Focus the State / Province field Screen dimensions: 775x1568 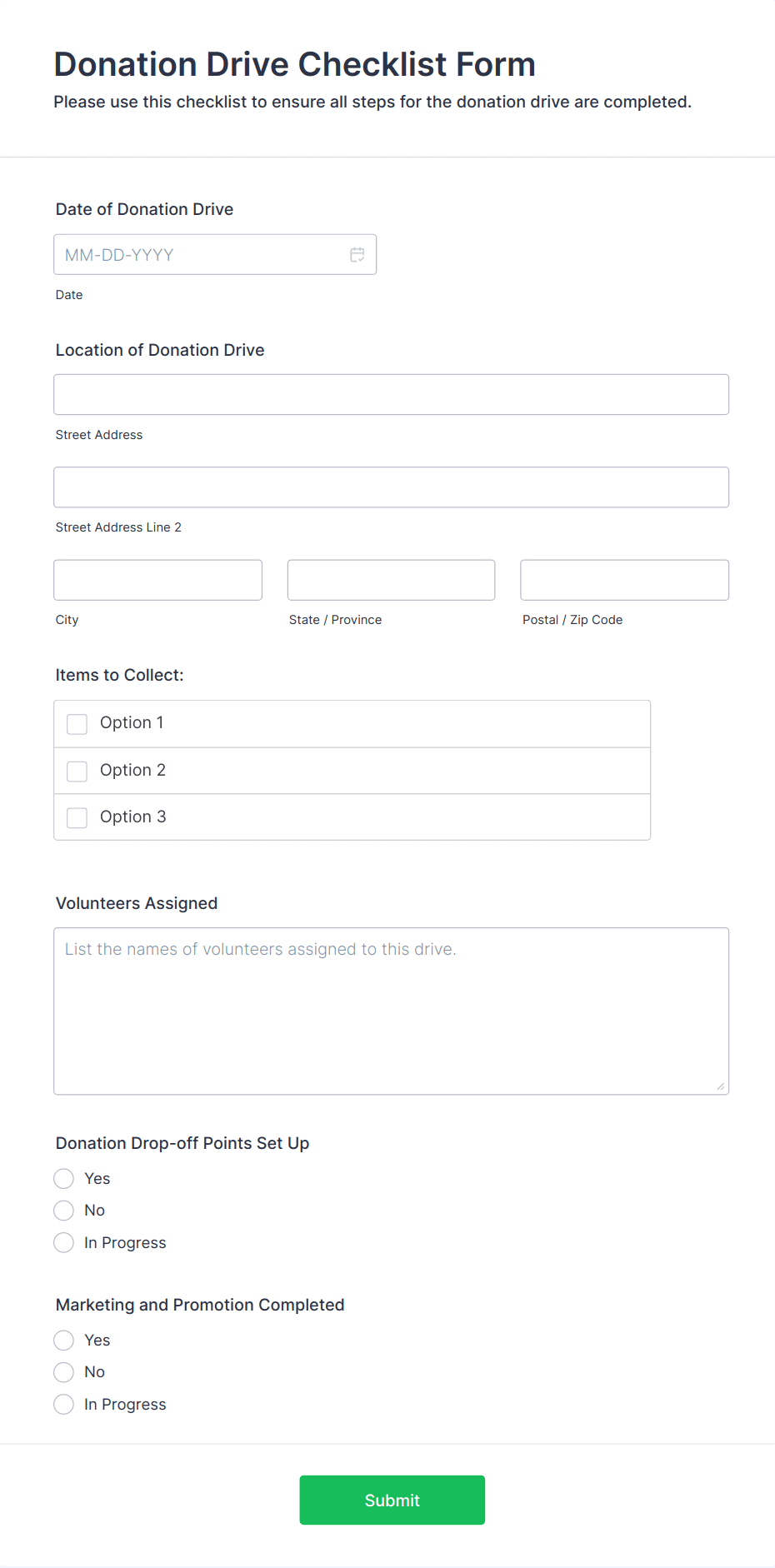(x=392, y=580)
